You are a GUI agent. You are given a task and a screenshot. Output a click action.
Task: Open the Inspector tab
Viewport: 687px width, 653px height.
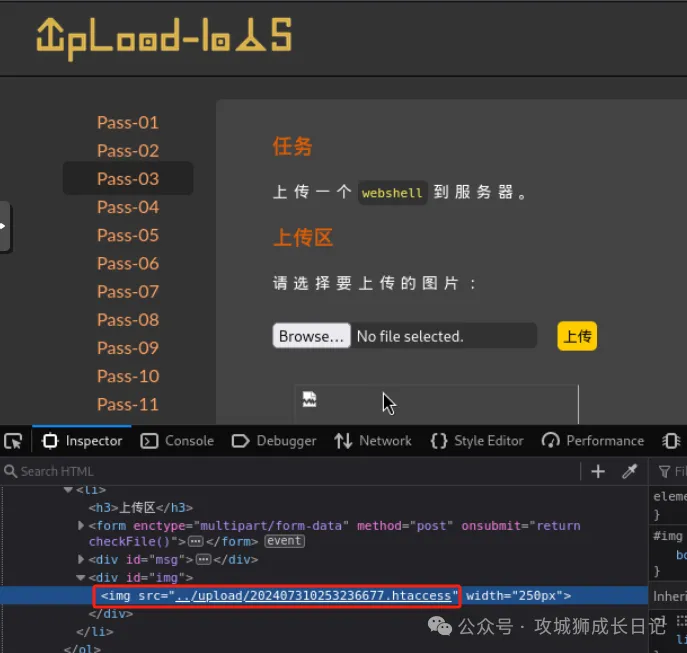coord(82,441)
